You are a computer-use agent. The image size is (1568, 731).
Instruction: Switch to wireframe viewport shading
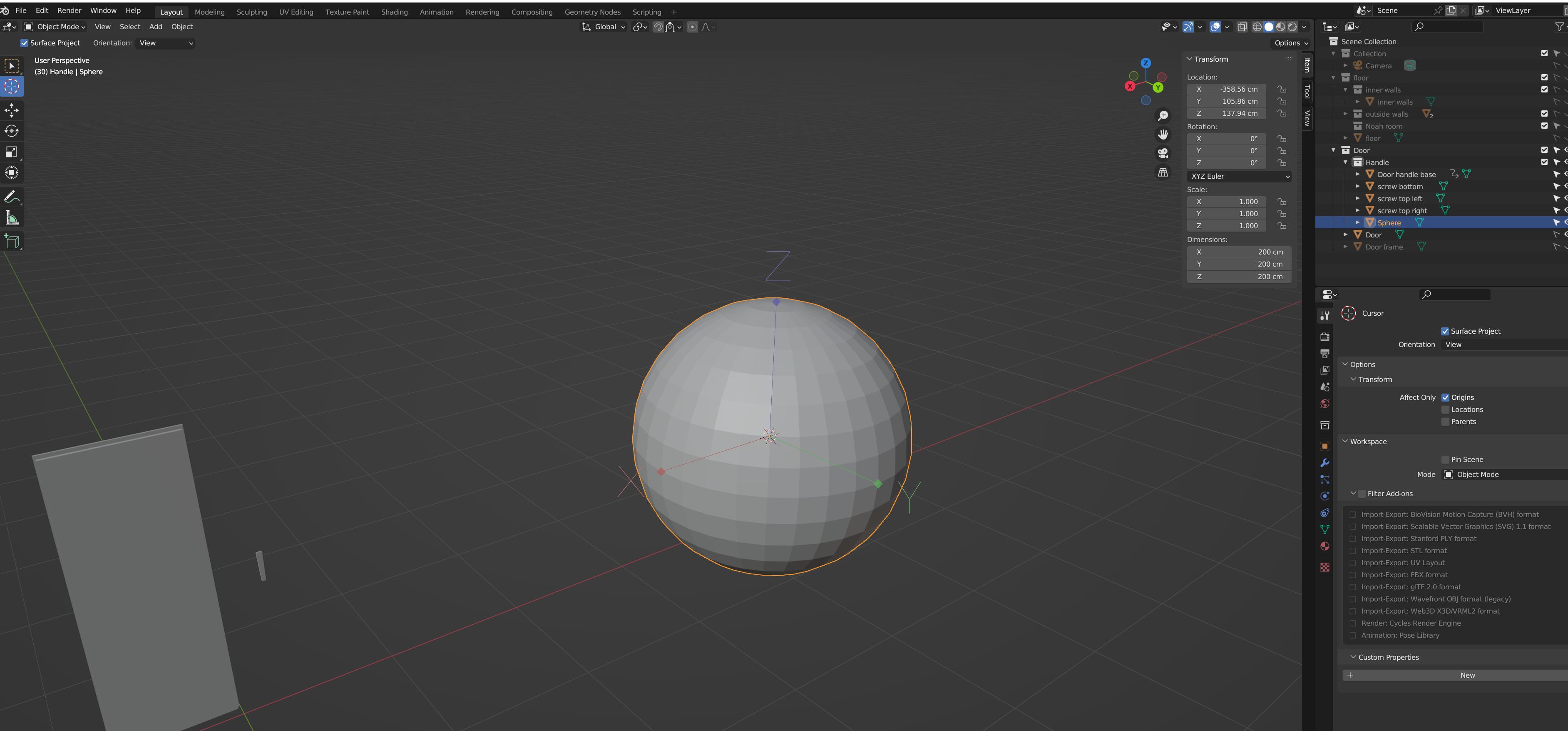click(x=1257, y=27)
